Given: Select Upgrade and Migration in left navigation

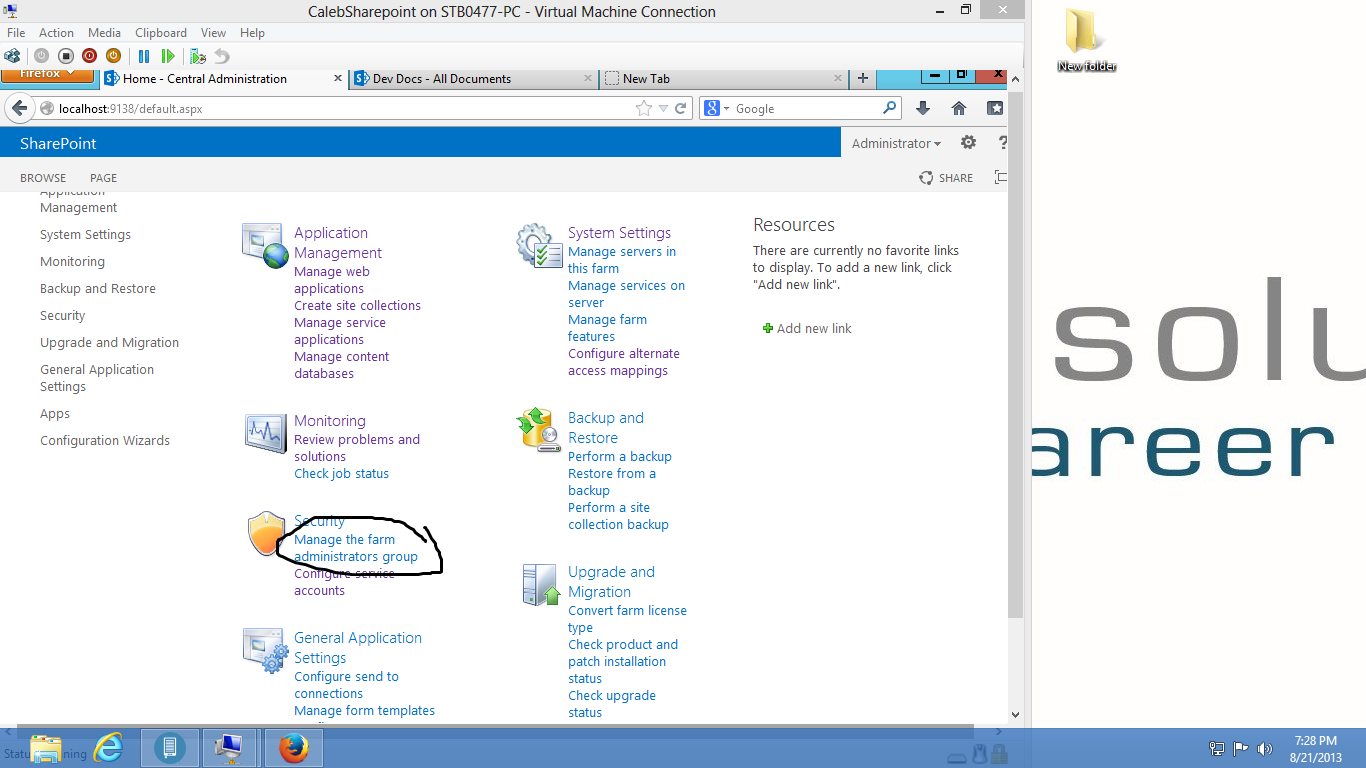Looking at the screenshot, I should tap(109, 342).
